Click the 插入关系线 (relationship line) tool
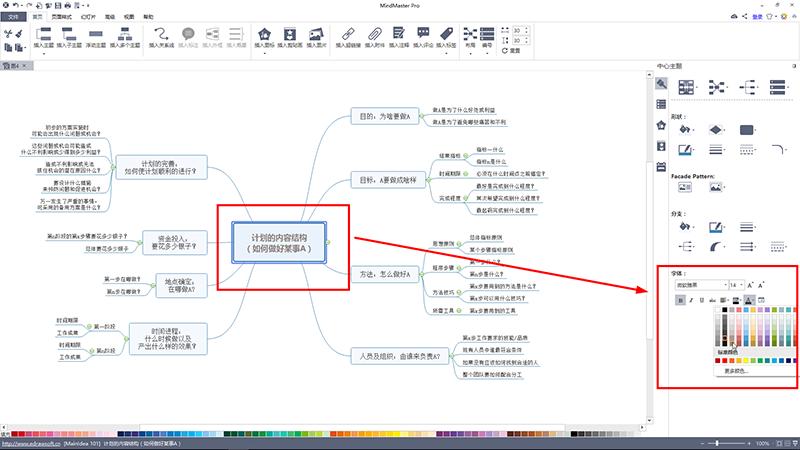 [161, 34]
